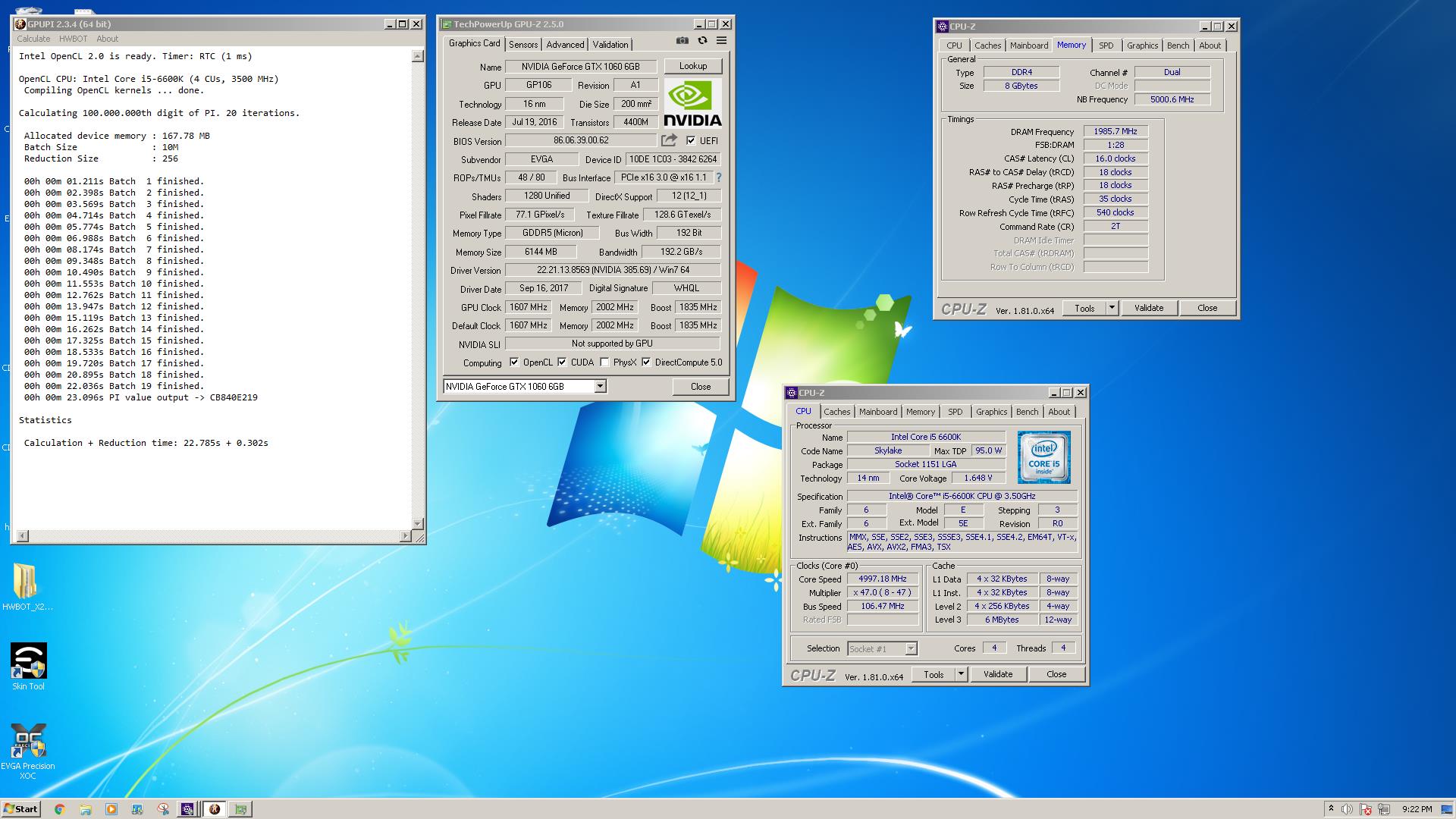
Task: Click the GPUPI title bar icon
Action: point(20,24)
